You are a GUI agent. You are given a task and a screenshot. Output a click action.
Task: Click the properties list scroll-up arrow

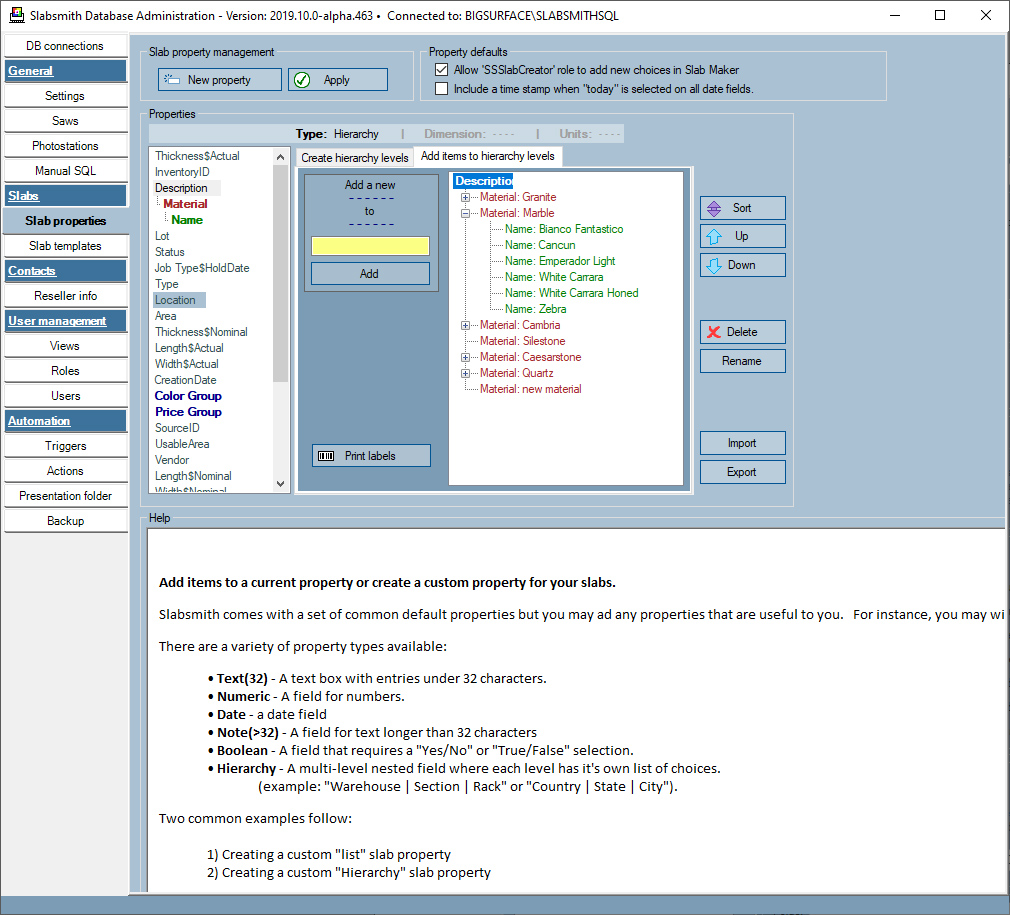tap(280, 156)
